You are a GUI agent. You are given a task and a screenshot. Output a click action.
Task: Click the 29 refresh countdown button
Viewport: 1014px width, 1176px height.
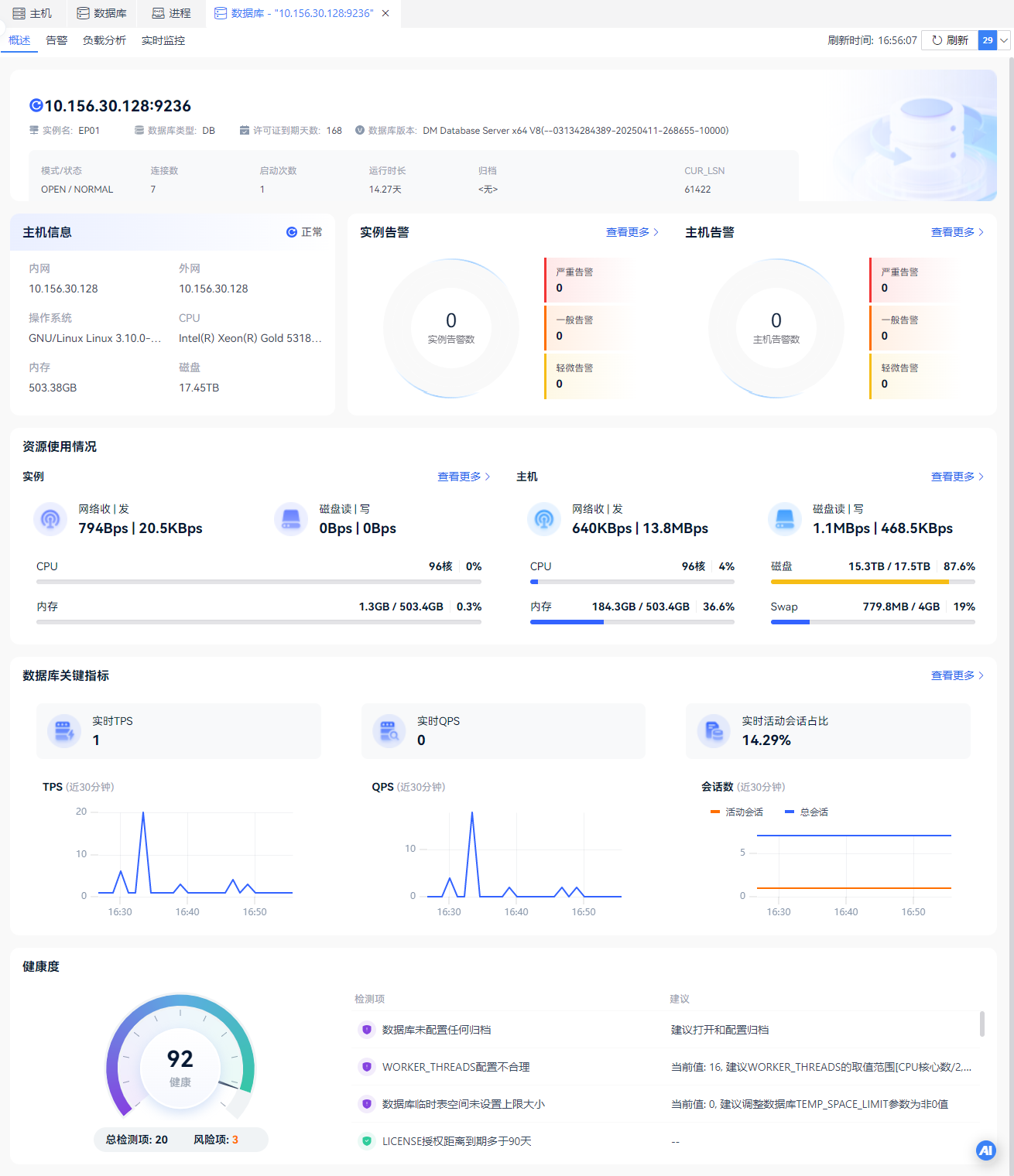(988, 40)
